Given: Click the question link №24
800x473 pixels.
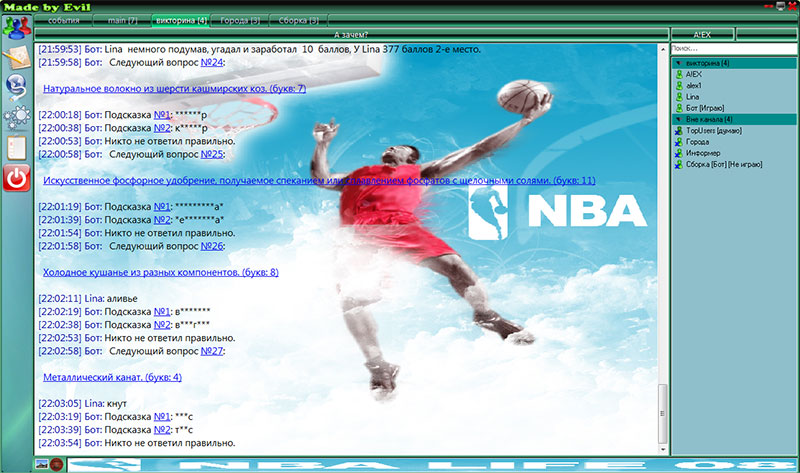Looking at the screenshot, I should click(x=210, y=62).
